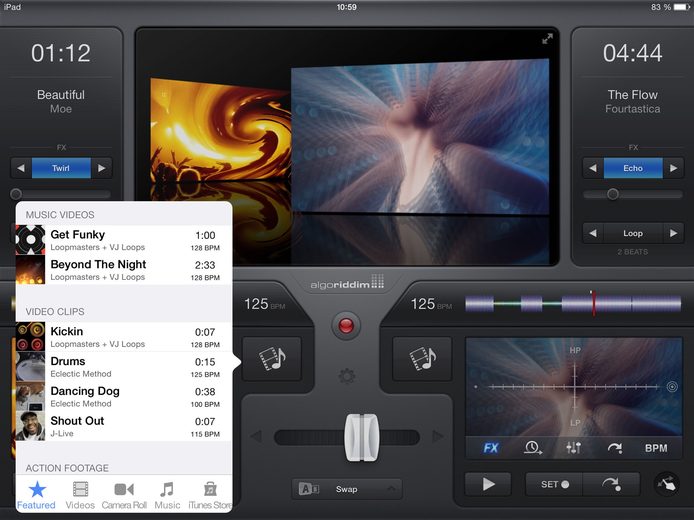Tap the Dancing Dog thumbnail
The width and height of the screenshot is (694, 520).
click(x=31, y=397)
